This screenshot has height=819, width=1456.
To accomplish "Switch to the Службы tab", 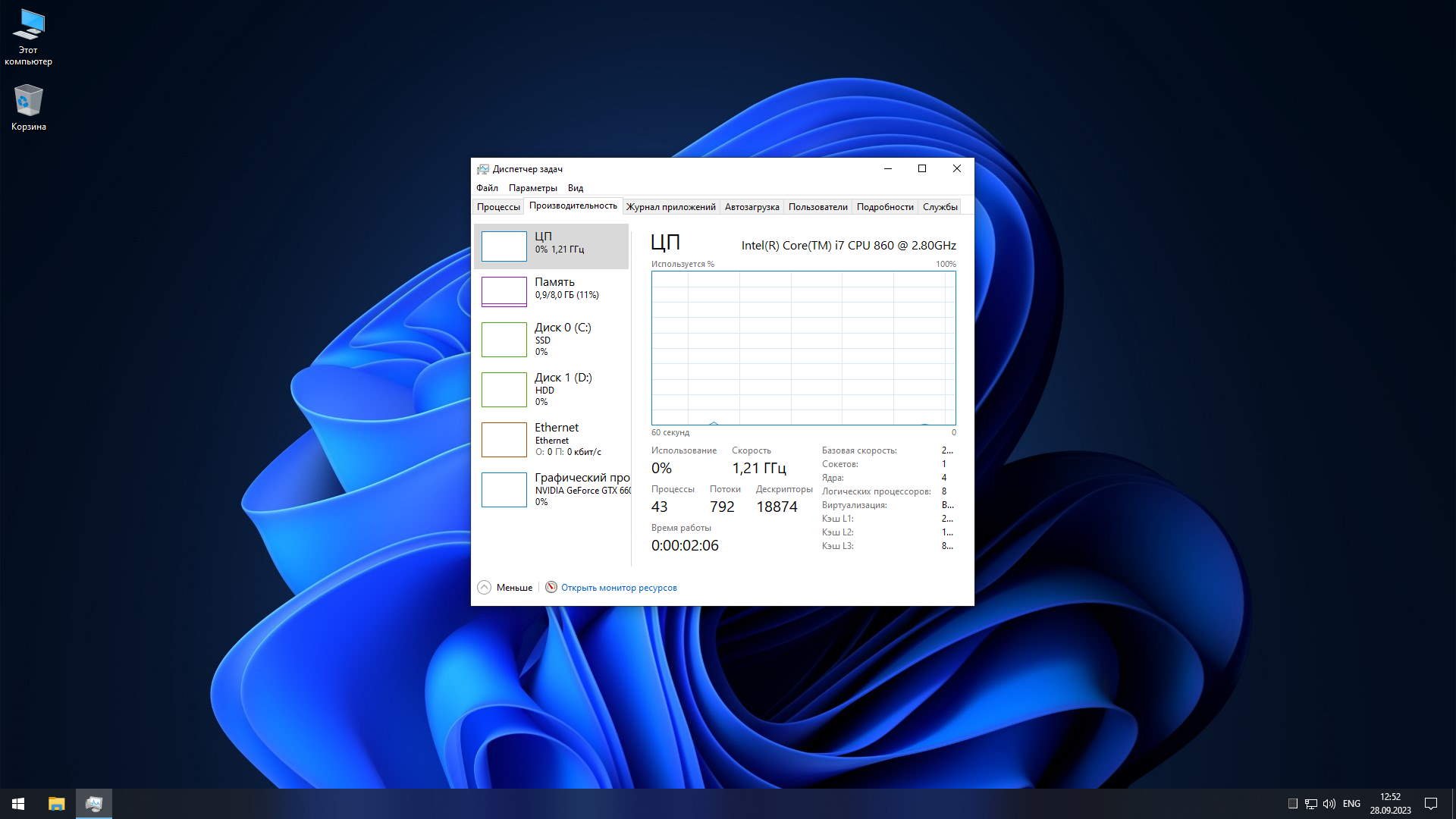I will (940, 207).
